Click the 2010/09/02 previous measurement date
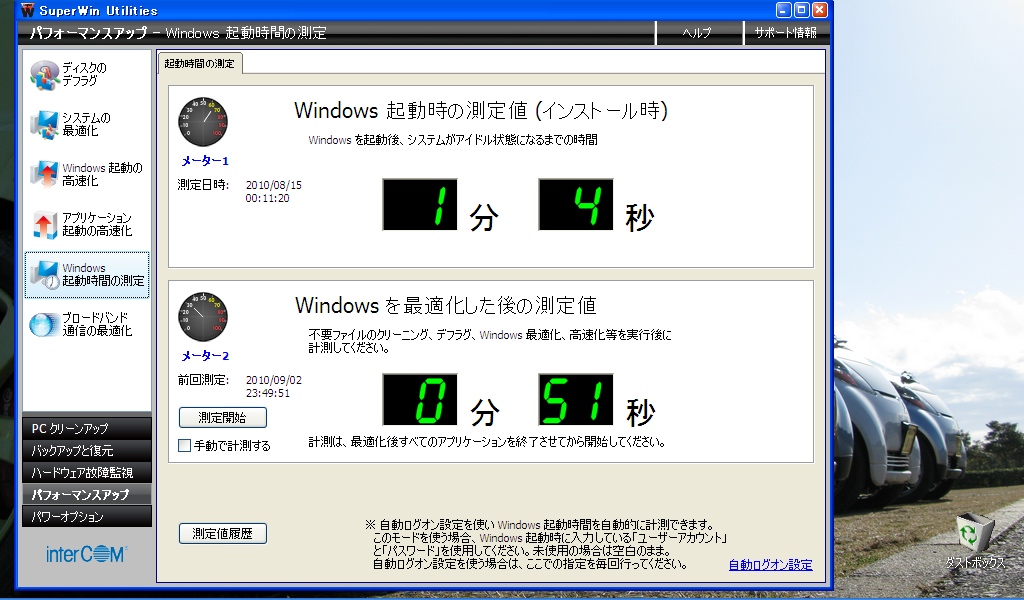This screenshot has height=600, width=1024. pos(274,380)
